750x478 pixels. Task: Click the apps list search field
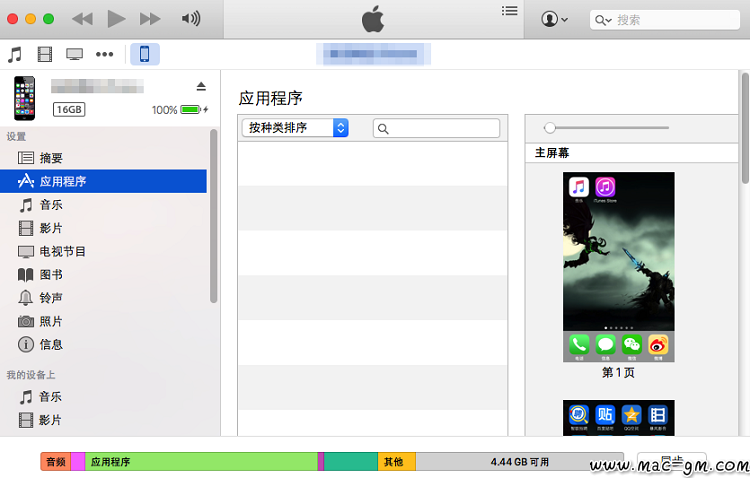436,128
